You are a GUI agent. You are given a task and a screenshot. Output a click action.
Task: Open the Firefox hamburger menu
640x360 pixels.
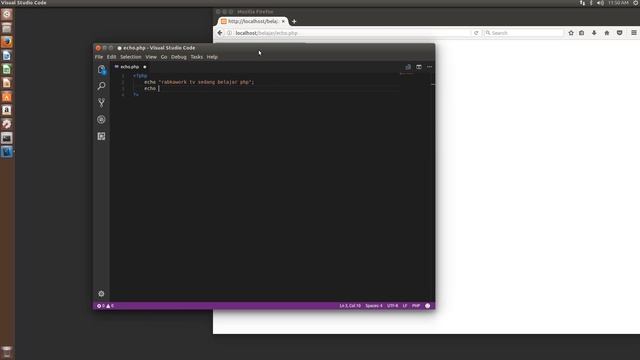coord(634,33)
